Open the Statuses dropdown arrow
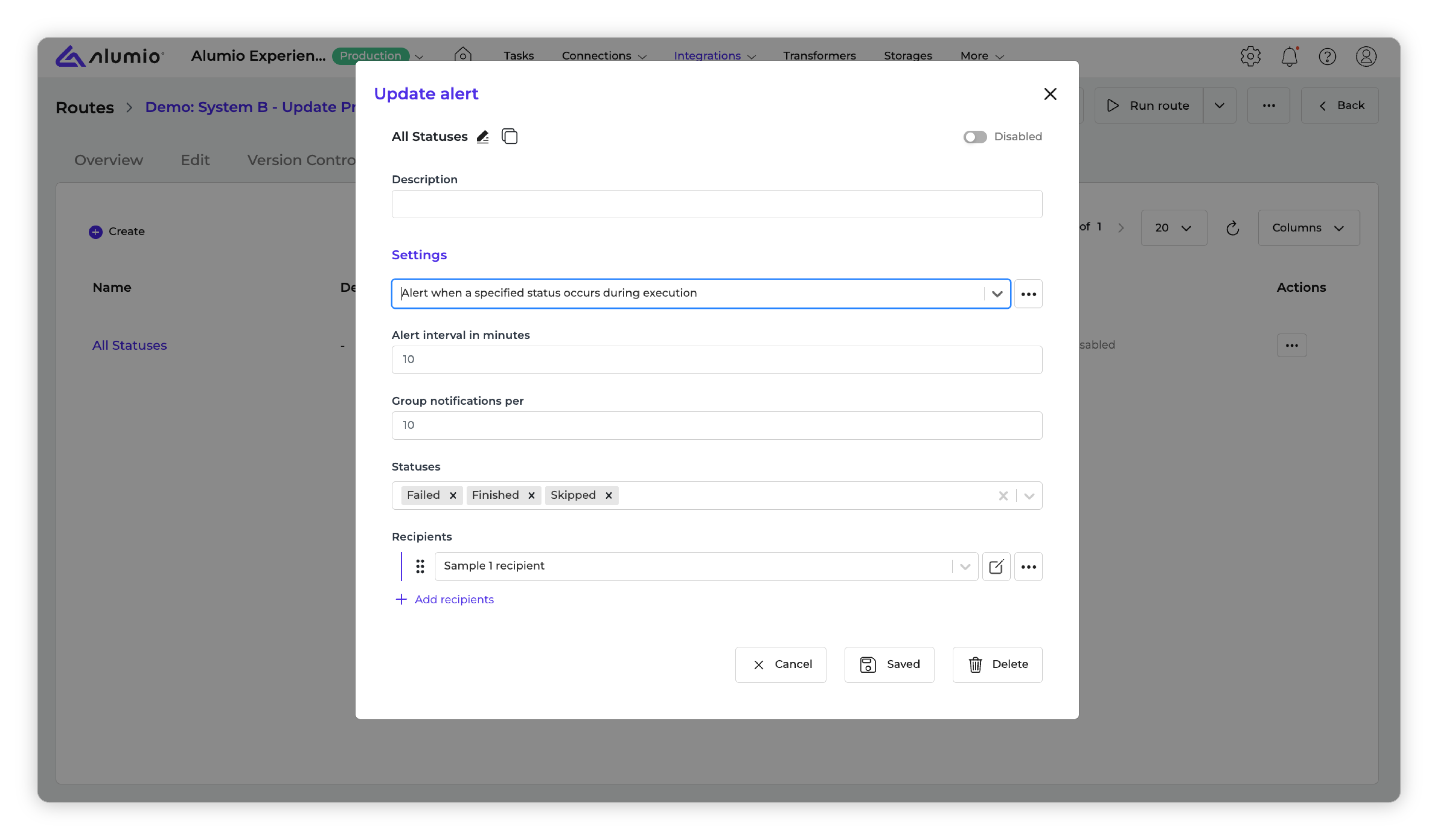Screen dimensions: 1438x840 (x=1029, y=496)
